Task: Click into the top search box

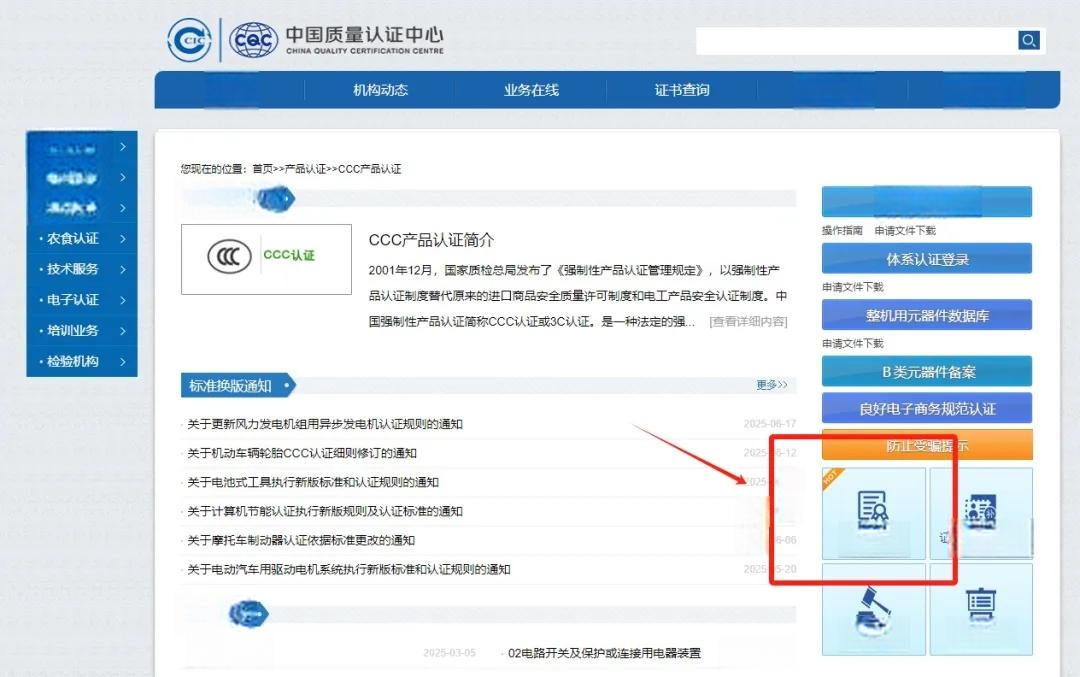Action: coord(856,41)
